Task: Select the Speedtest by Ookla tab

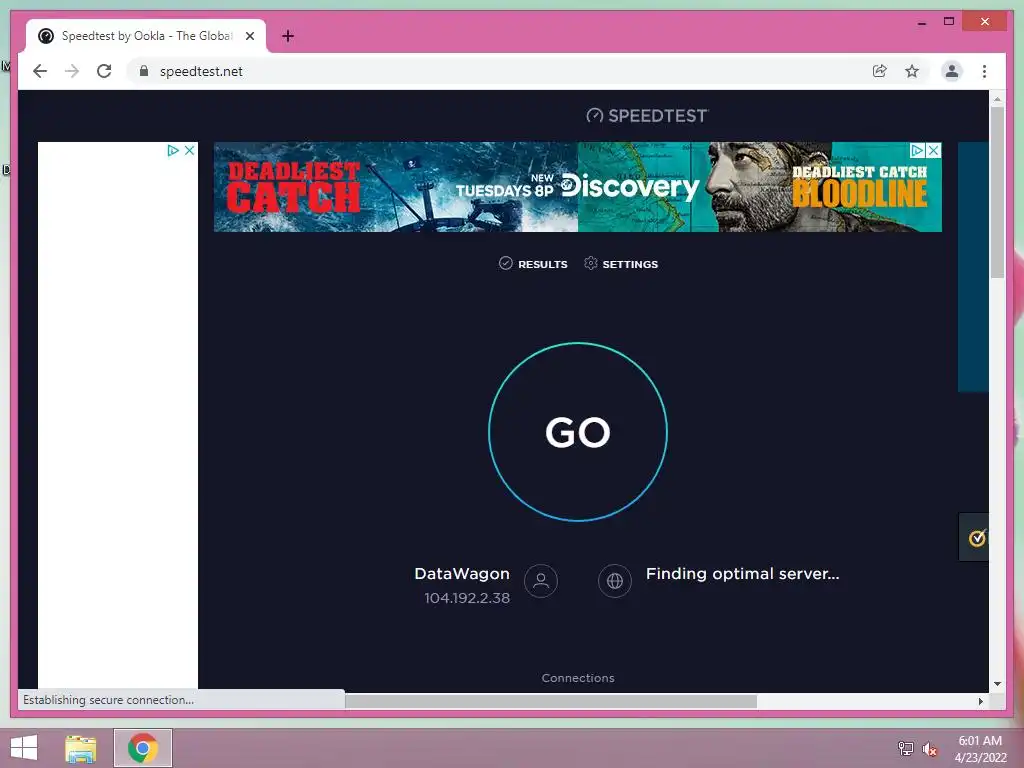Action: tap(146, 36)
